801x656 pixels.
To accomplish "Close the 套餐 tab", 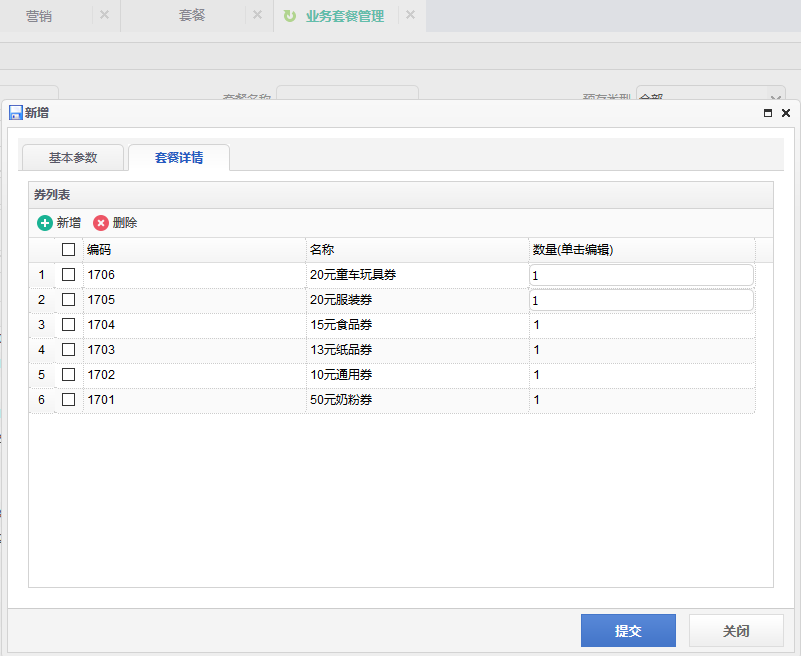I will point(257,15).
